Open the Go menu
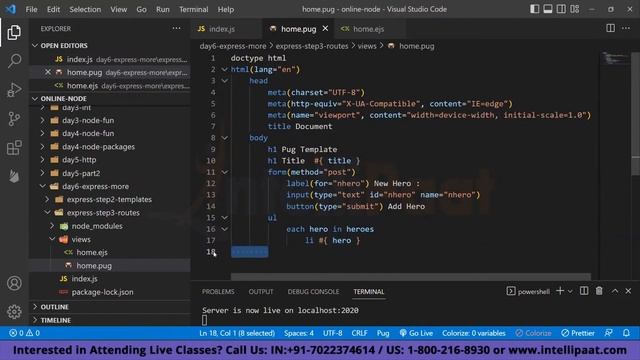This screenshot has width=640, height=360. click(141, 9)
